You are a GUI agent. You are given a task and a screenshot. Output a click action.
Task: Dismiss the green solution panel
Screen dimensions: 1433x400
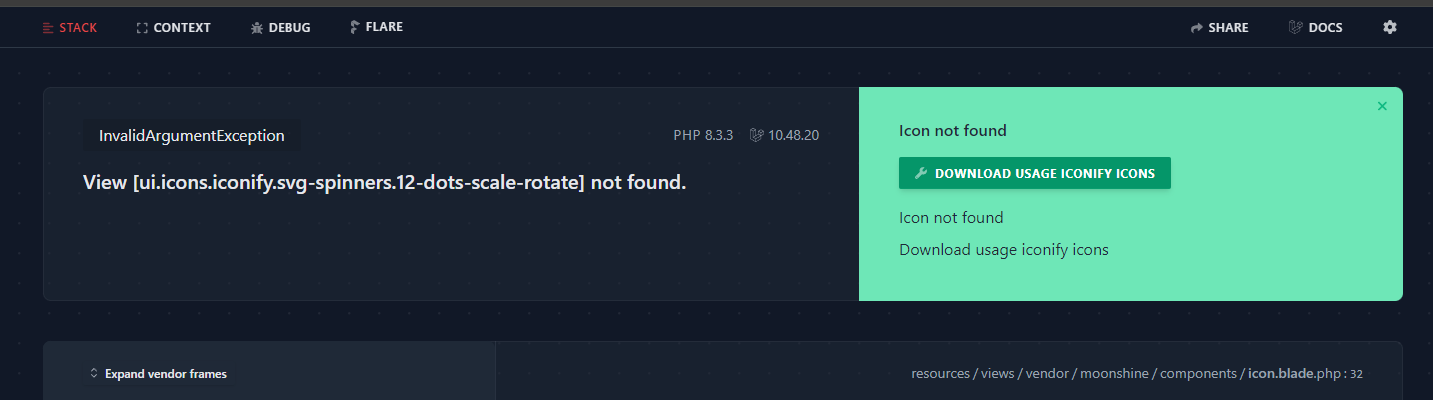pos(1382,106)
